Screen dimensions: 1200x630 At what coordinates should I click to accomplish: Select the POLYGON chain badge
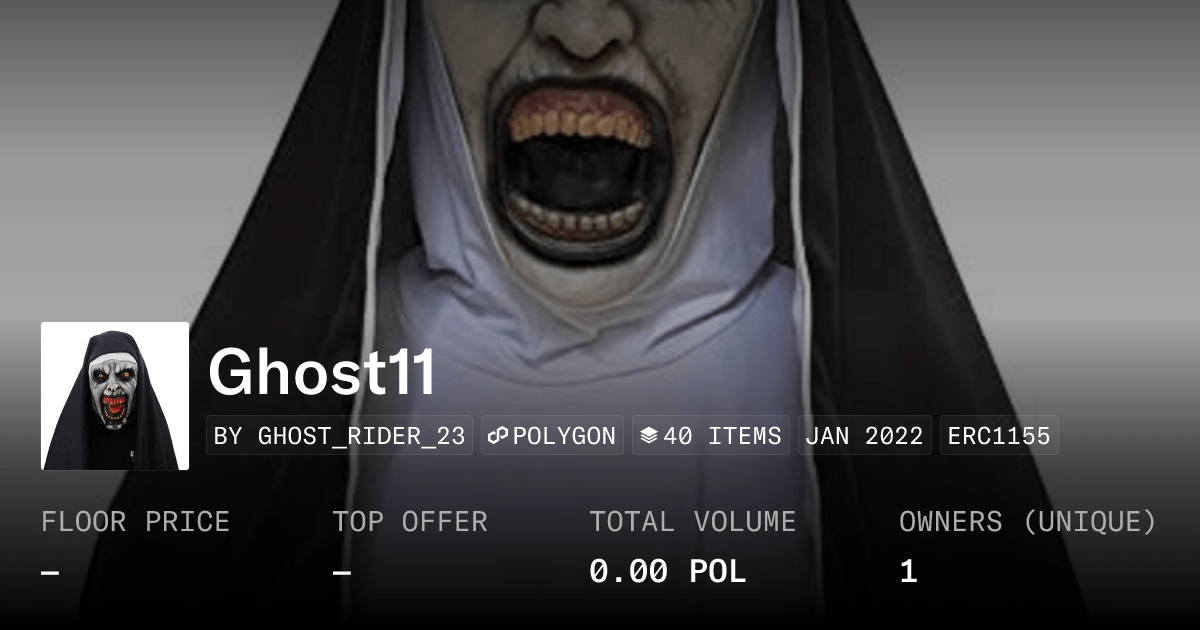552,436
